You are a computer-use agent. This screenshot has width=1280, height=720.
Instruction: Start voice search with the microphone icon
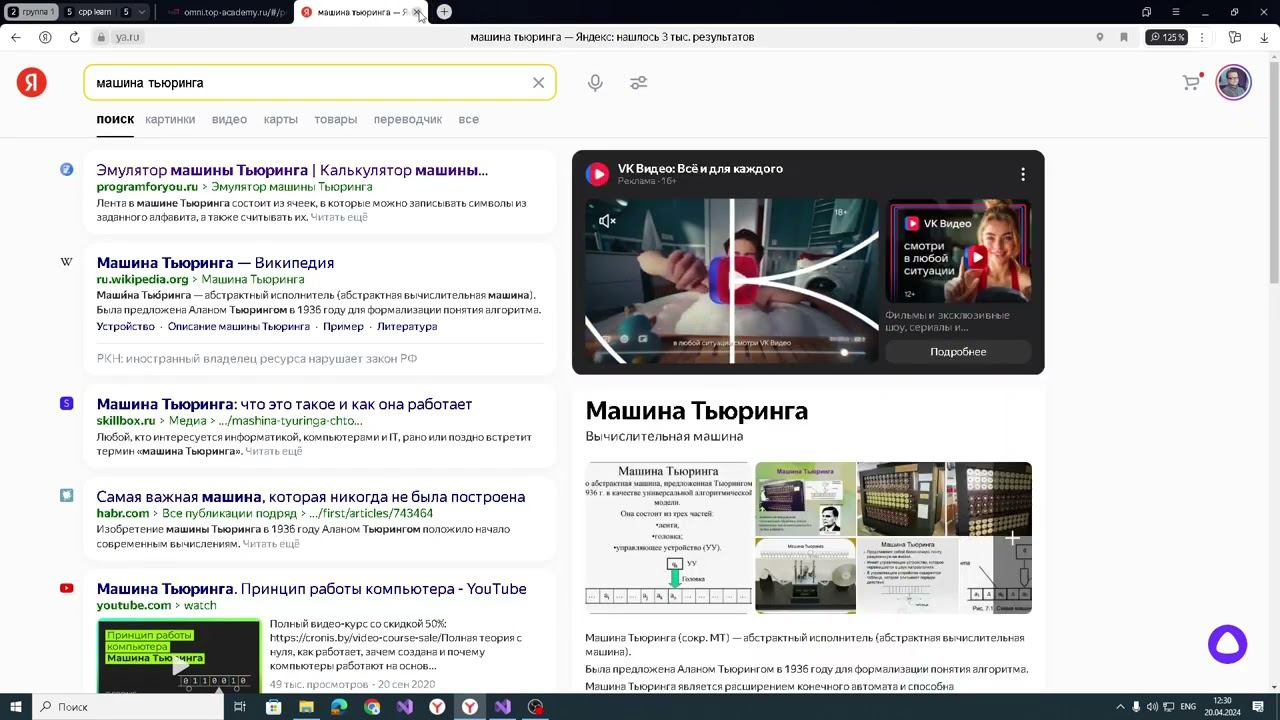[595, 83]
